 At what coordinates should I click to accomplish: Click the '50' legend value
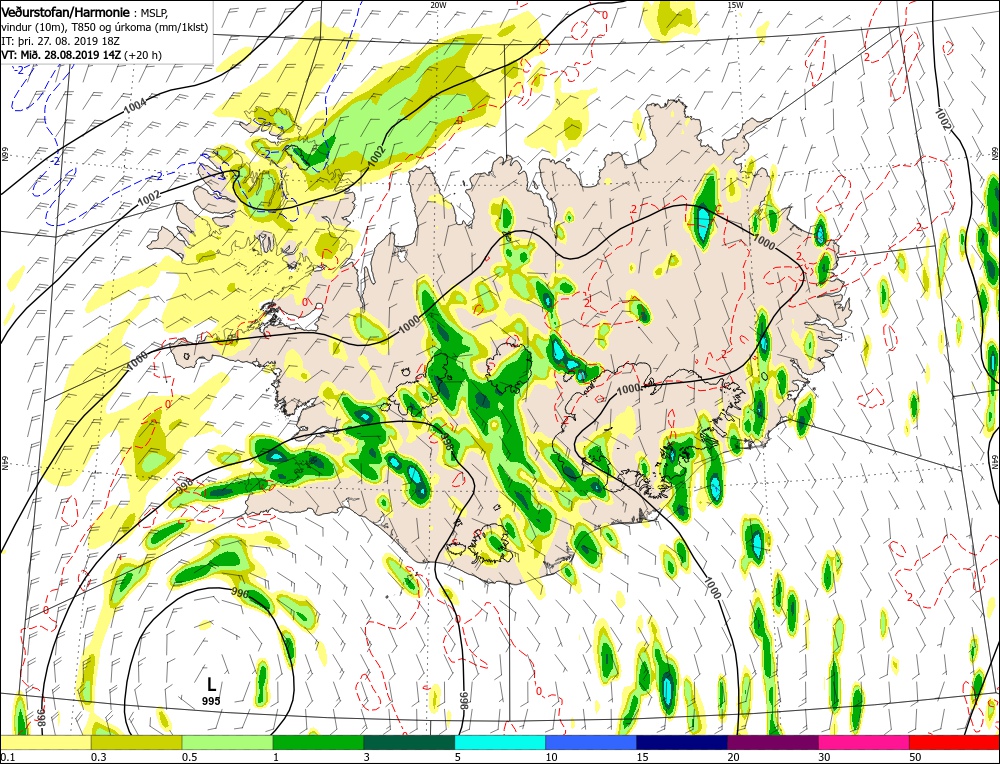pyautogui.click(x=915, y=757)
